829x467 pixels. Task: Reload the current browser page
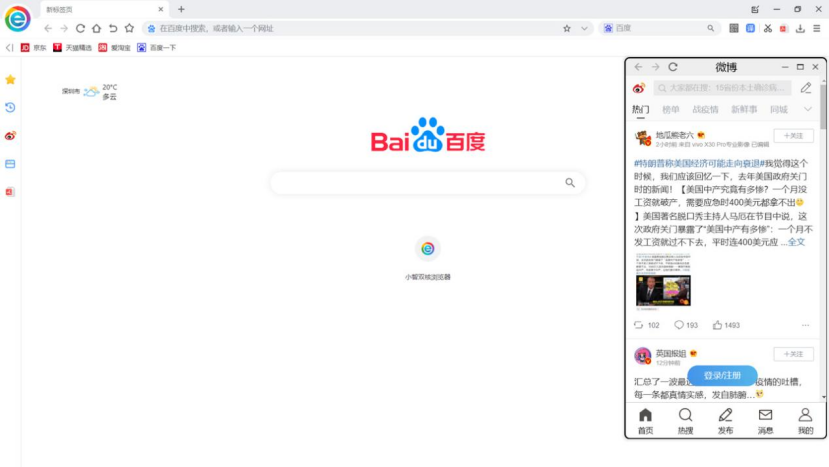click(x=80, y=29)
